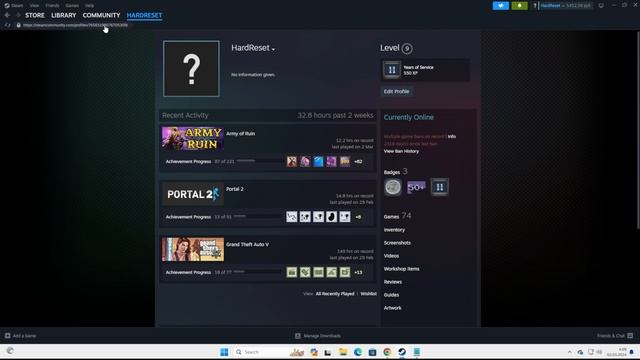
Task: Open second Army of Ruin achievement icon
Action: (305, 161)
